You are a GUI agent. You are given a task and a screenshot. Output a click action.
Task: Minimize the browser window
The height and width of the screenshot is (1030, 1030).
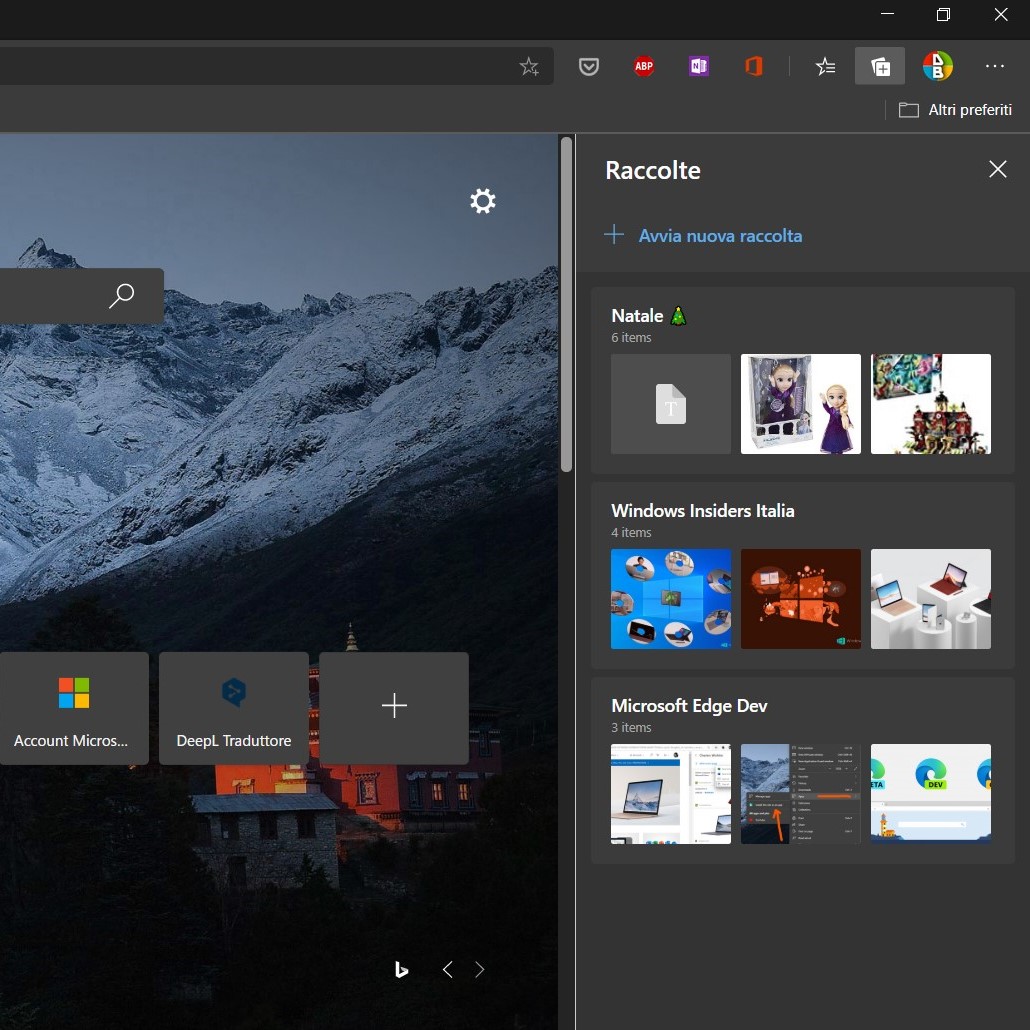coord(887,14)
